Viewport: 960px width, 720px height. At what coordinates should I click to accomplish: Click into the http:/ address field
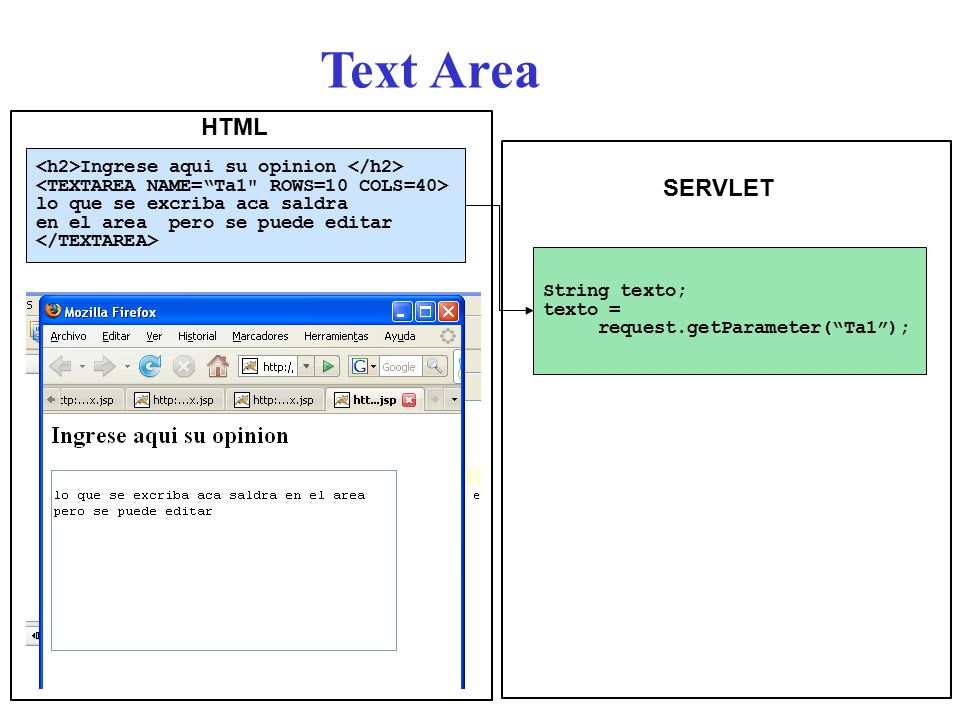pos(279,367)
